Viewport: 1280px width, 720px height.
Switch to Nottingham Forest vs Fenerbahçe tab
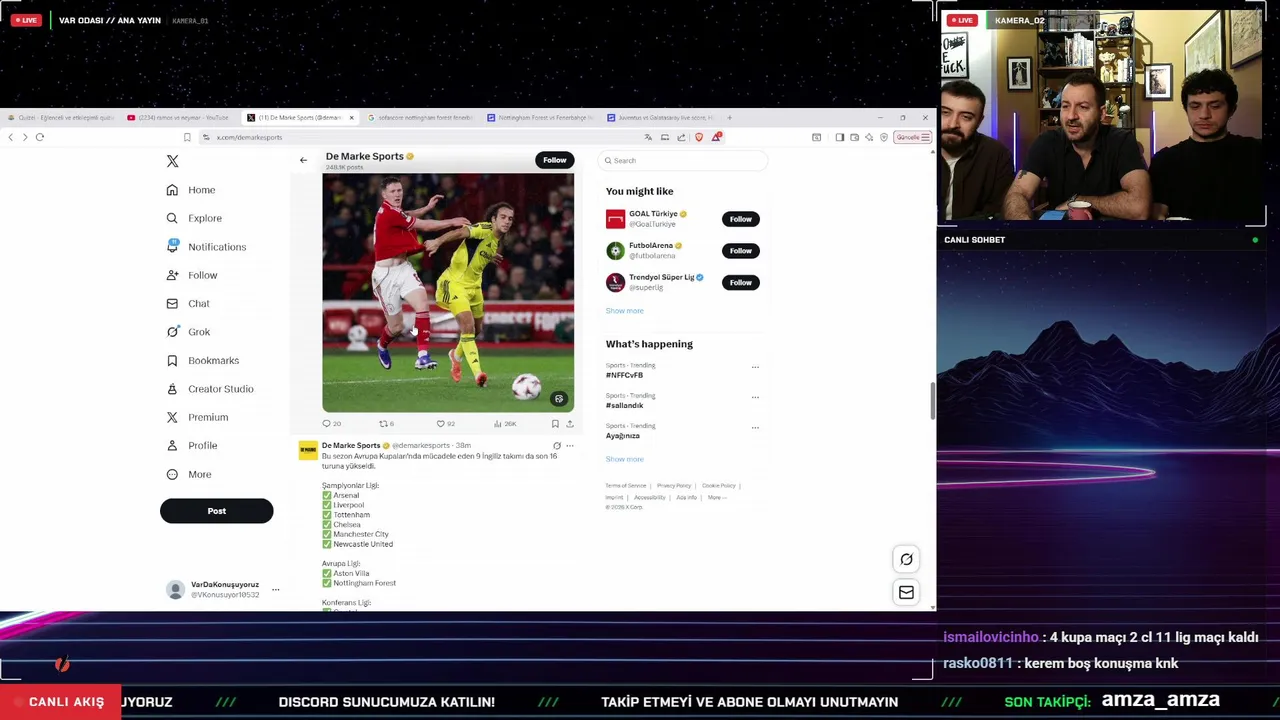click(540, 118)
